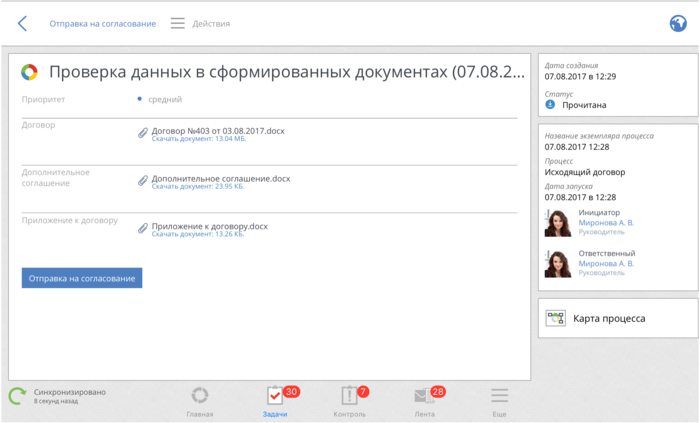Open Карта процесса panel
The width and height of the screenshot is (700, 423).
click(608, 318)
